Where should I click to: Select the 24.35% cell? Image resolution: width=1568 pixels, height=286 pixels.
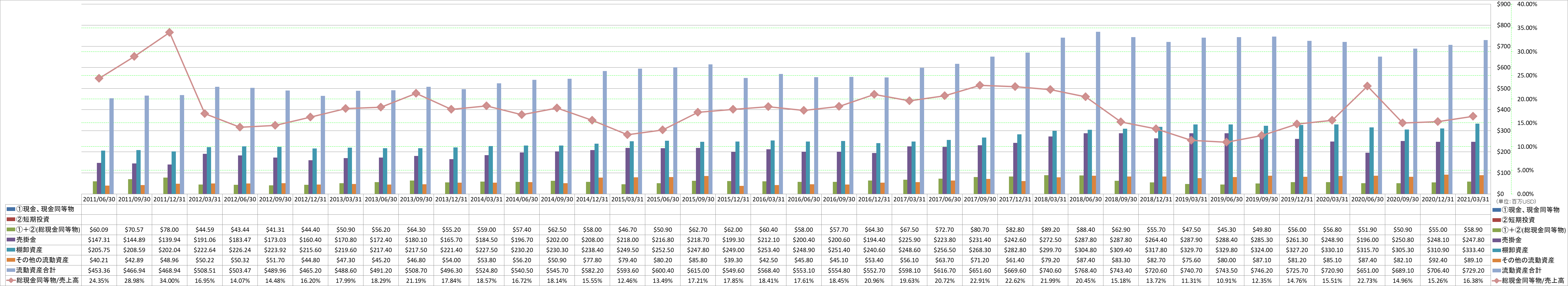[99, 280]
